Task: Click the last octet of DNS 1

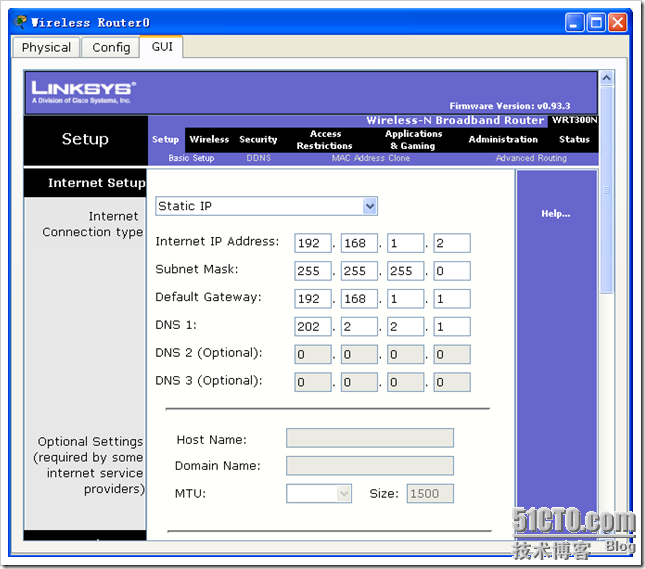Action: click(452, 327)
